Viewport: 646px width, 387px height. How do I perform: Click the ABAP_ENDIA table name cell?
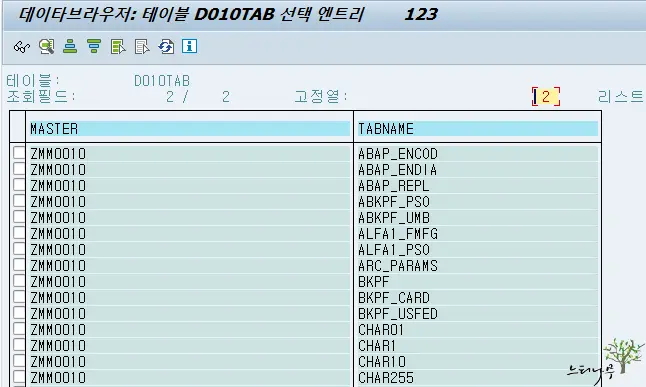click(477, 170)
